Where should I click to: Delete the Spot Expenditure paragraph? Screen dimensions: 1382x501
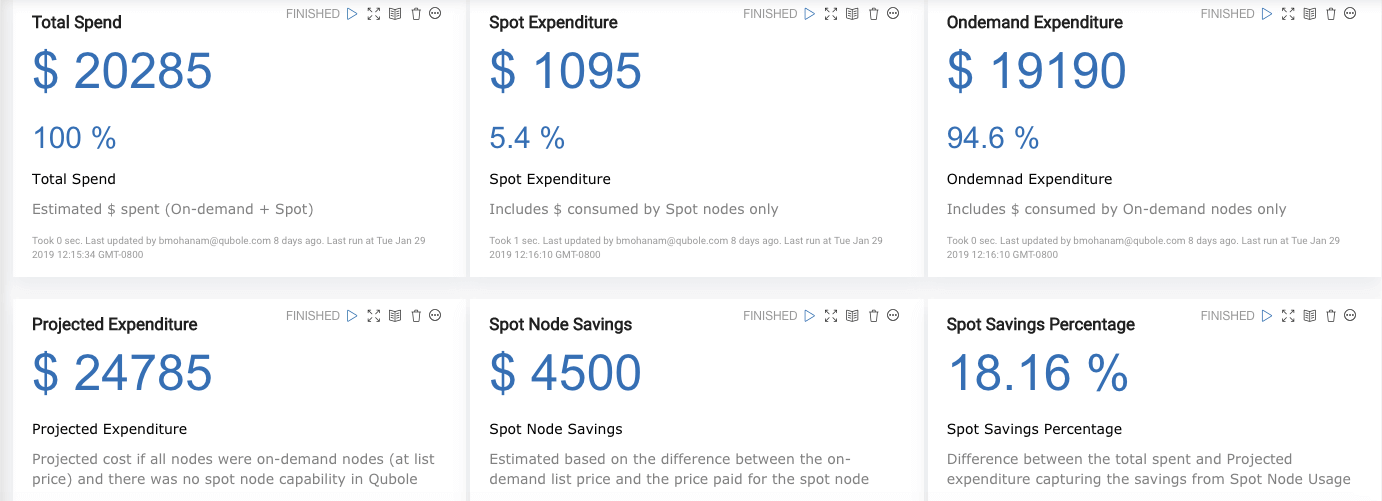click(873, 14)
